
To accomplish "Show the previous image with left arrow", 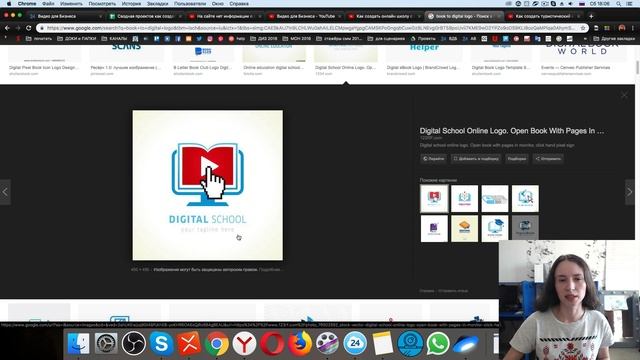I will point(5,192).
